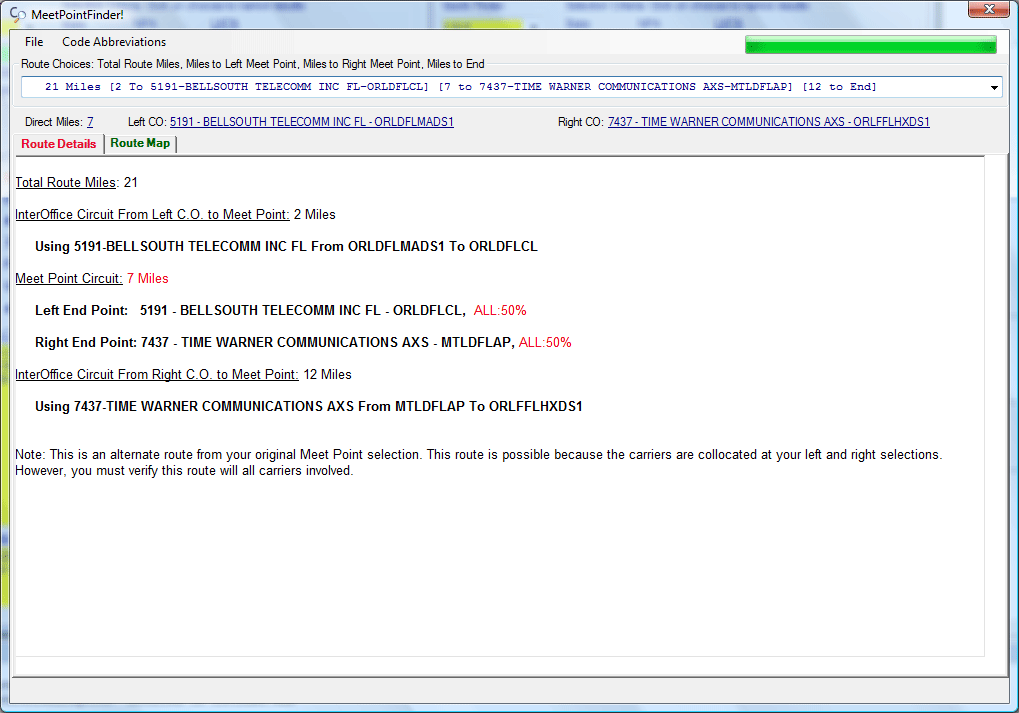Click 'Using 5191-BELLSOUTH TELECOMM INC FL' line
The image size is (1019, 713).
pyautogui.click(x=286, y=246)
